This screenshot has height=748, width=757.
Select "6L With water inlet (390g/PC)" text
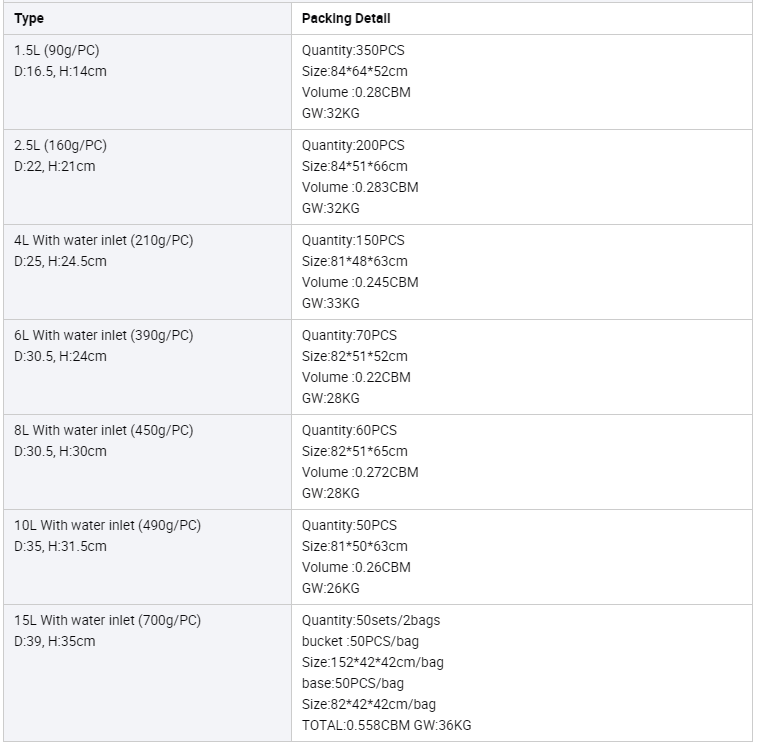point(104,335)
